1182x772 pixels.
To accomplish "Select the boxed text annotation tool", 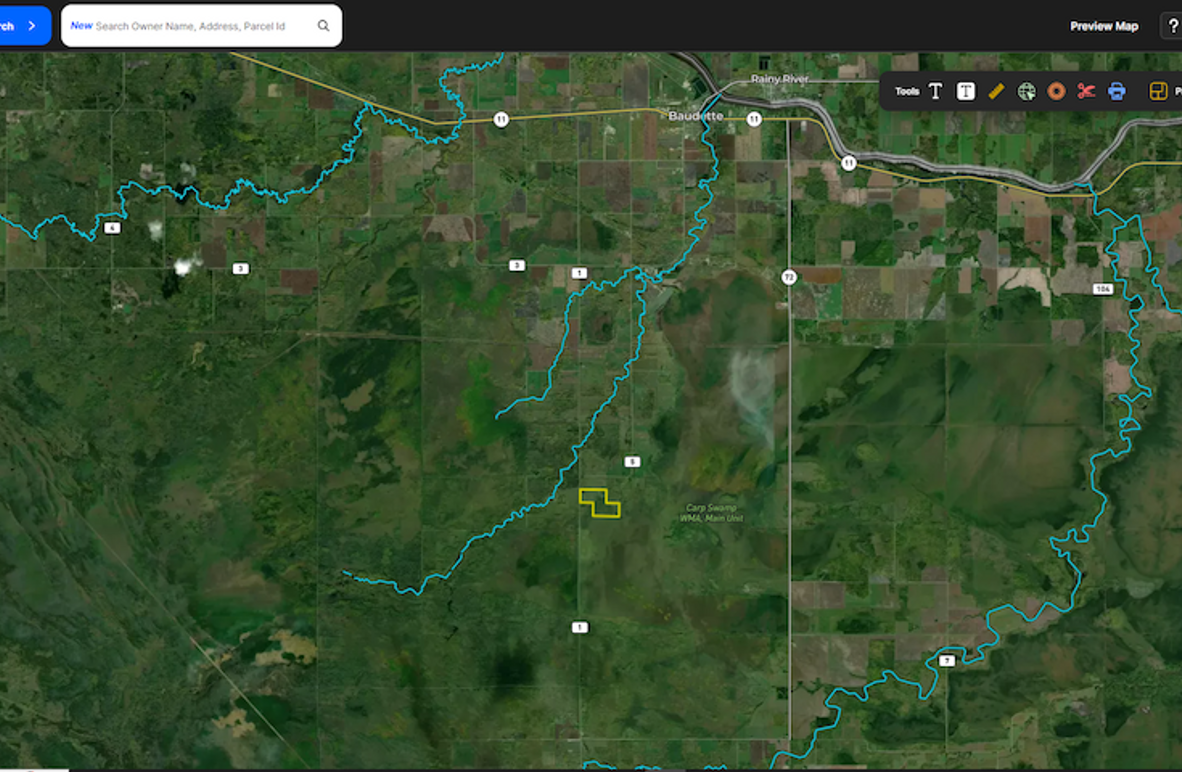I will pos(965,91).
